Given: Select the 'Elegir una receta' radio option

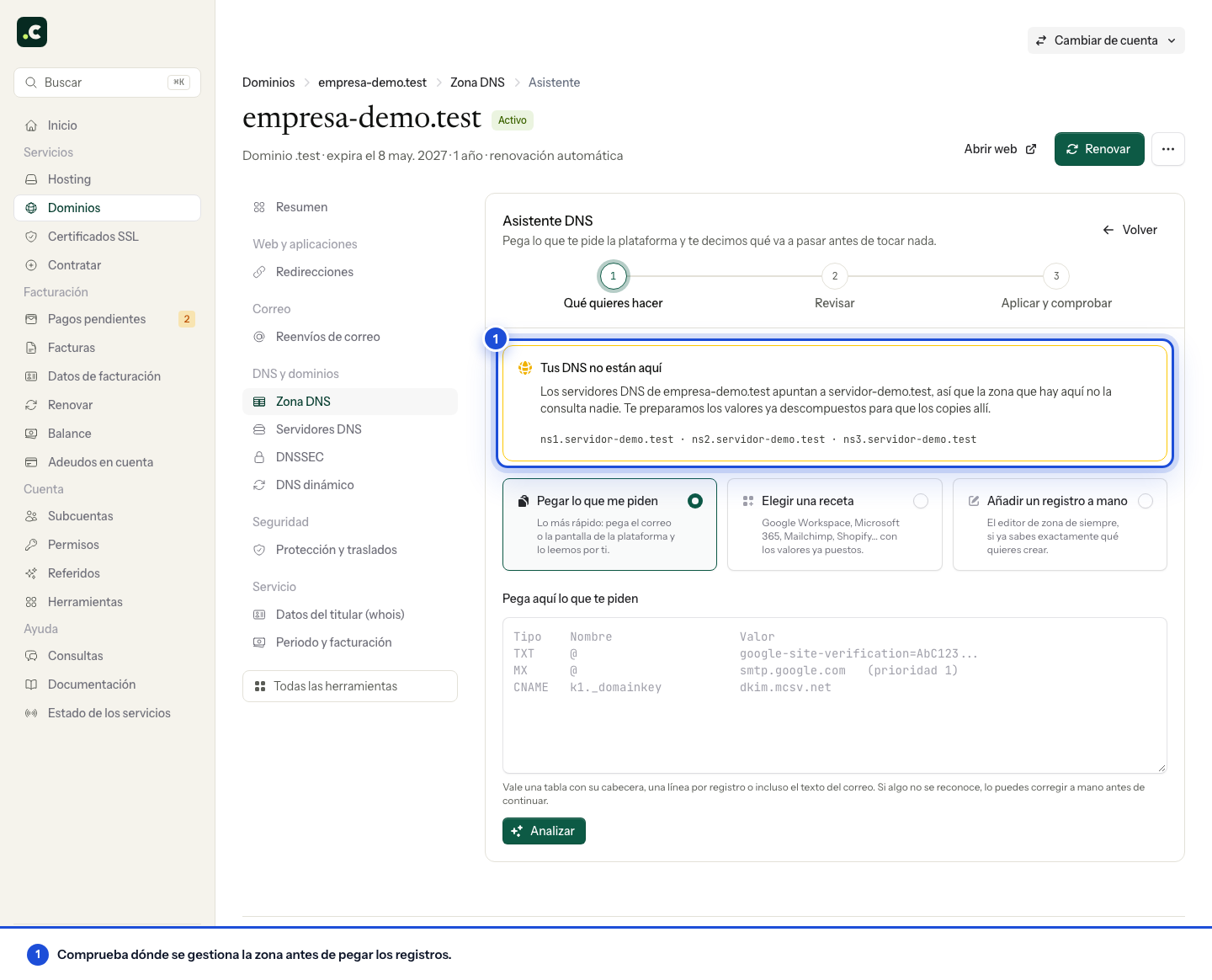Looking at the screenshot, I should click(x=921, y=501).
